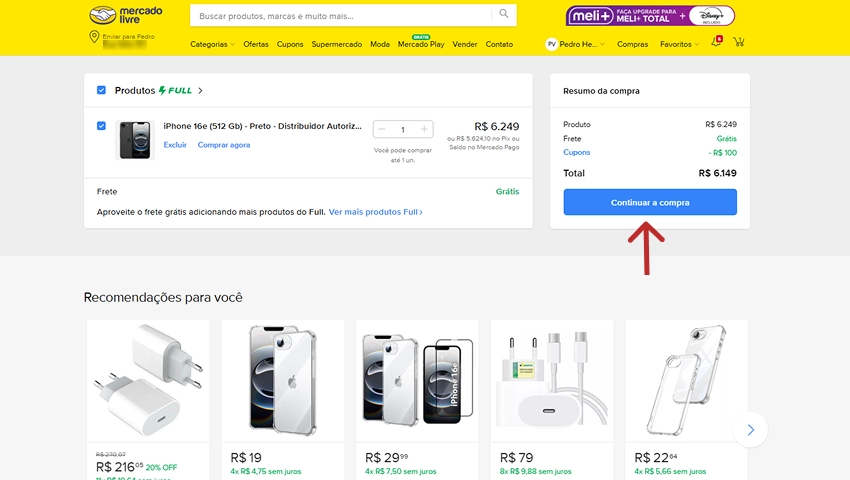Viewport: 850px width, 480px height.
Task: Open the Cupons menu item
Action: click(x=290, y=44)
